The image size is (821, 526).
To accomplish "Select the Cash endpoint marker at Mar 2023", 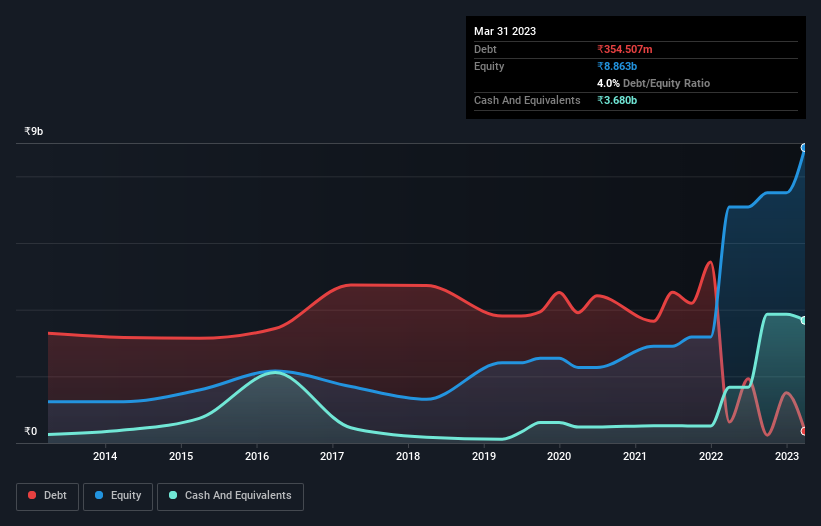I will click(x=805, y=320).
